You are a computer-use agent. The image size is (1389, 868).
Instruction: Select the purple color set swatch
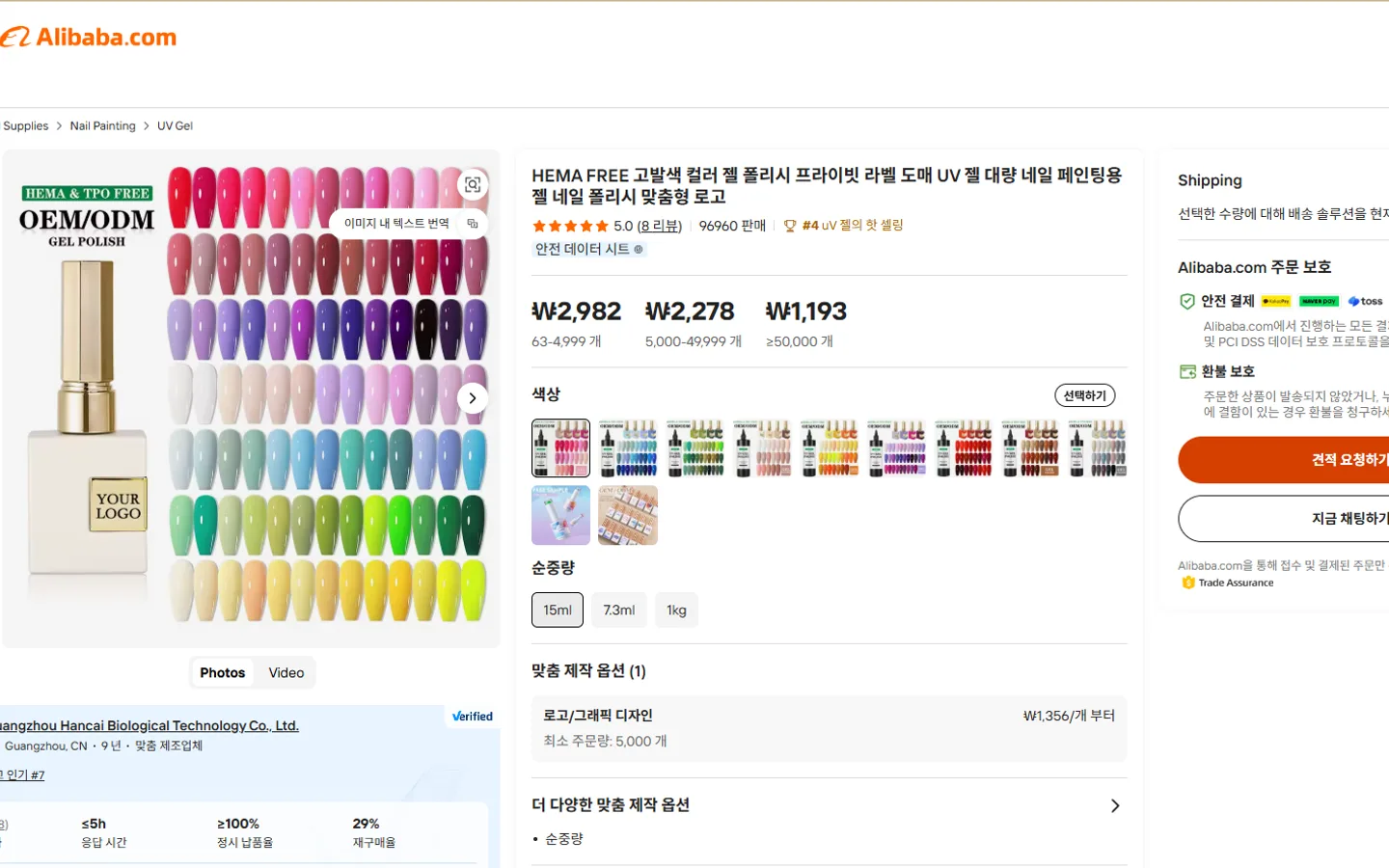(x=896, y=448)
